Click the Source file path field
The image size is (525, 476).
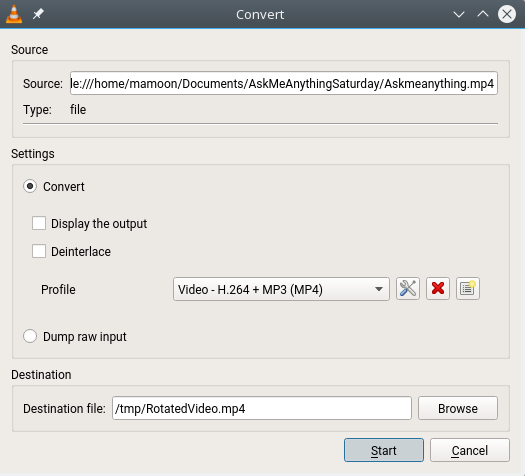pyautogui.click(x=284, y=83)
